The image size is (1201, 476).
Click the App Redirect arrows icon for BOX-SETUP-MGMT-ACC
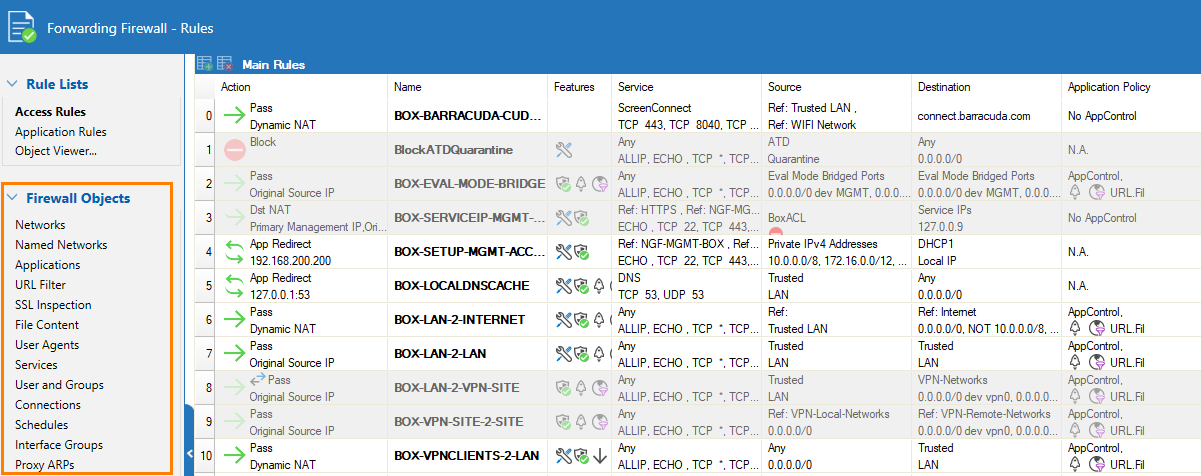click(235, 252)
